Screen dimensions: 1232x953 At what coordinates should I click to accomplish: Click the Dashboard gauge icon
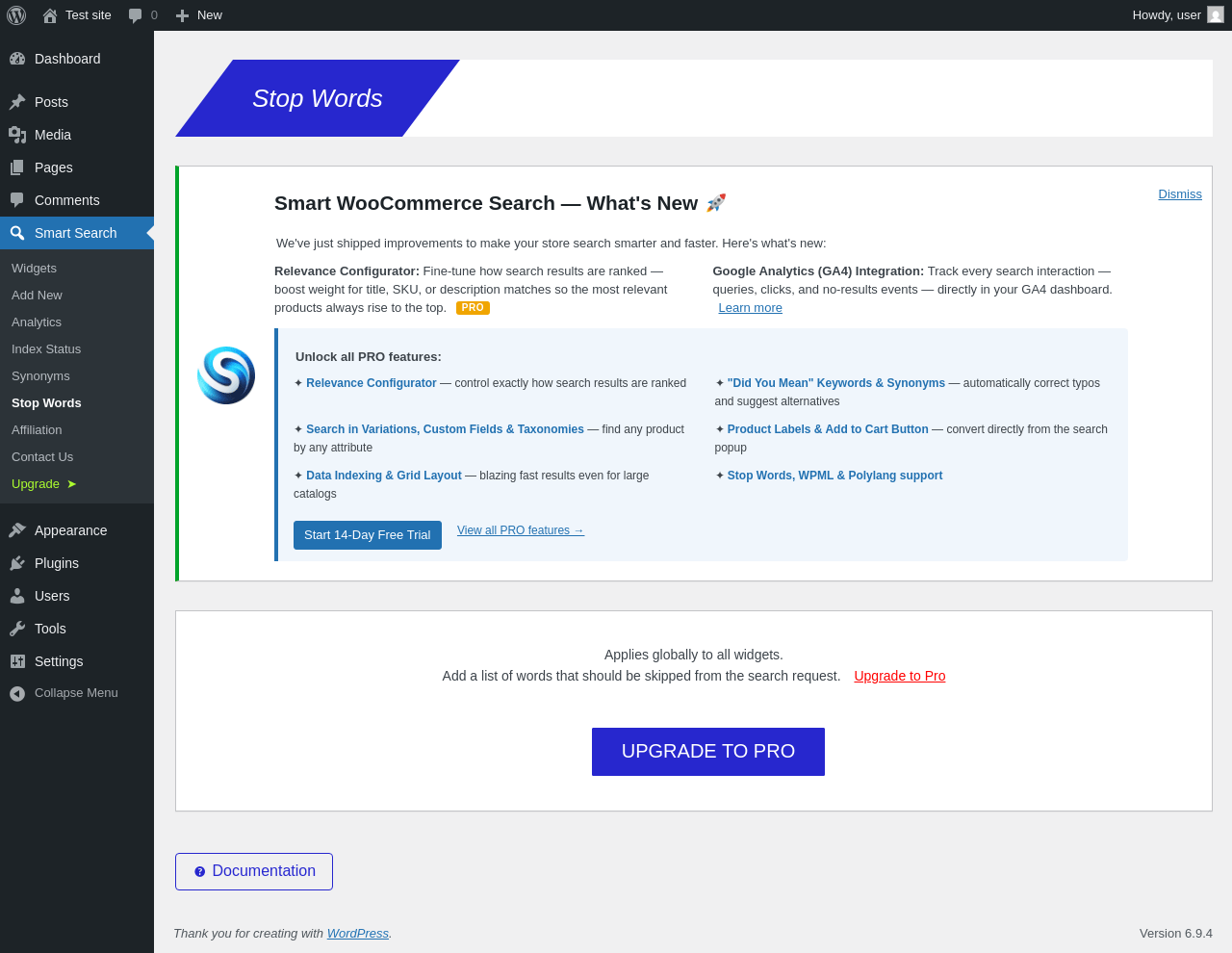(17, 59)
